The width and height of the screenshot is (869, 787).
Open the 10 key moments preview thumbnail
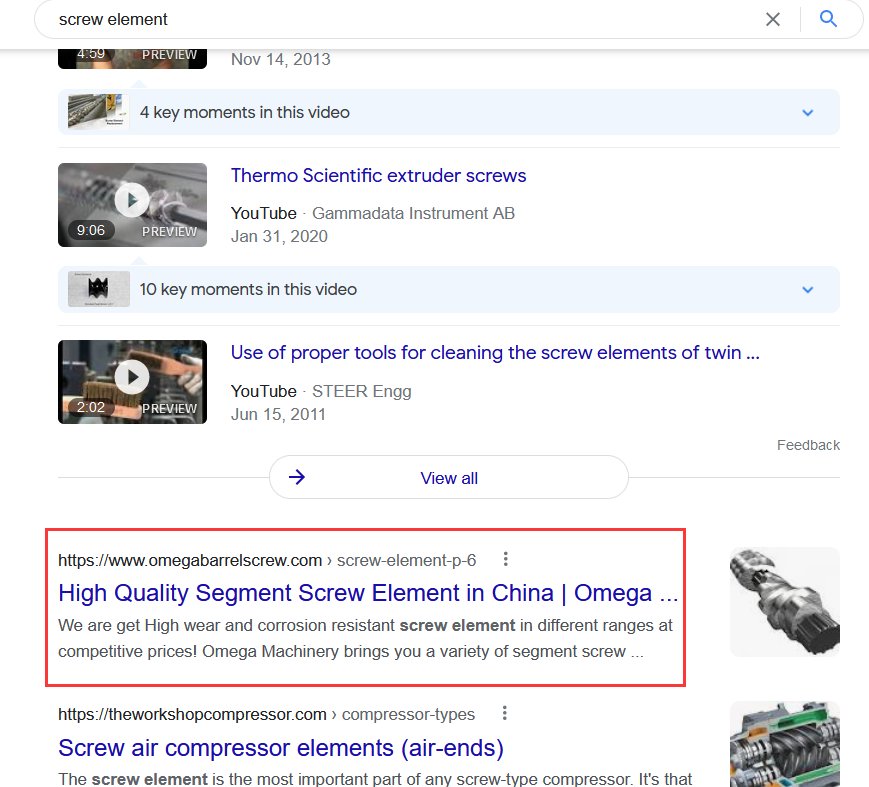tap(99, 289)
